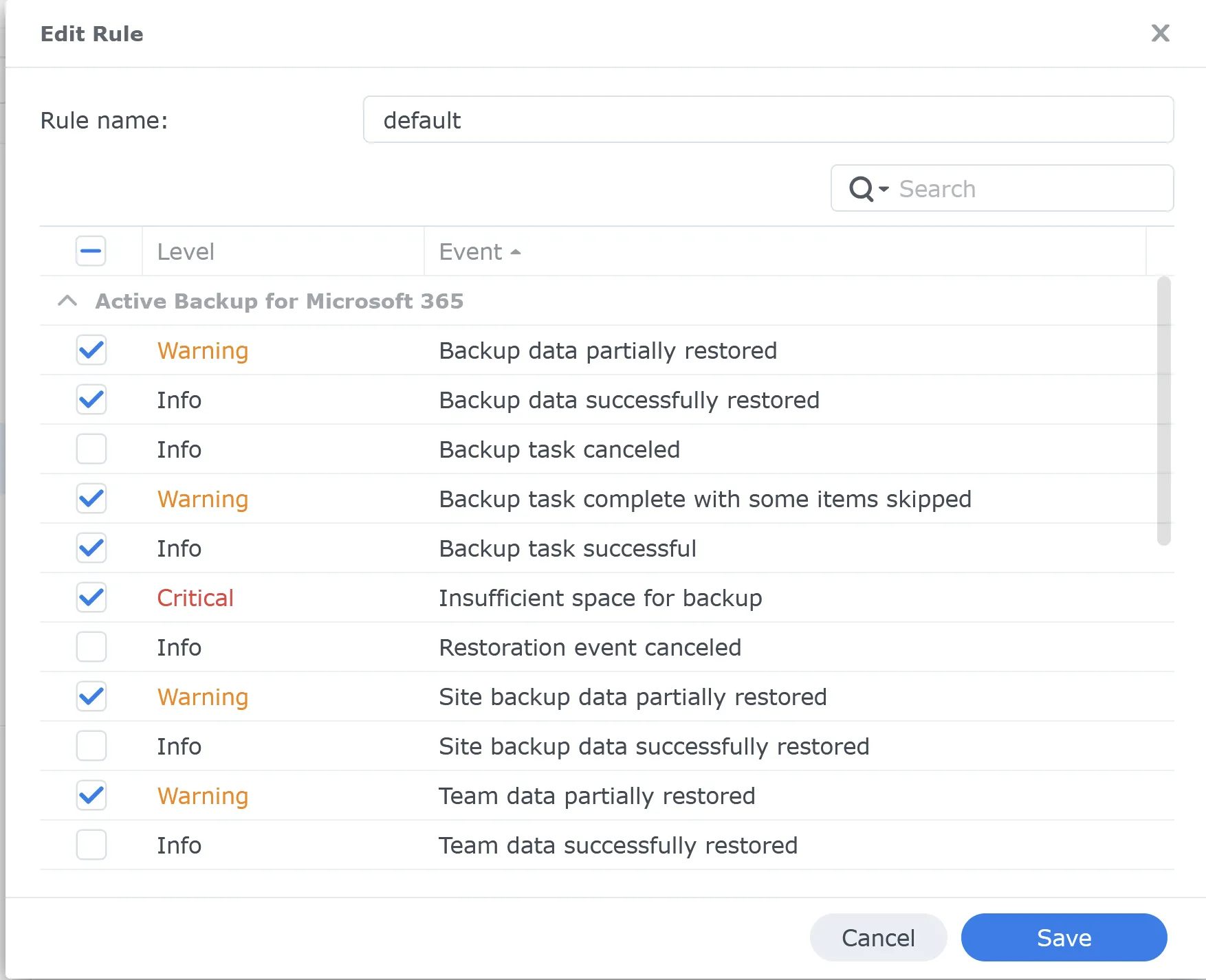Uncheck Backup data partially restored
This screenshot has height=980, width=1206.
(x=91, y=350)
